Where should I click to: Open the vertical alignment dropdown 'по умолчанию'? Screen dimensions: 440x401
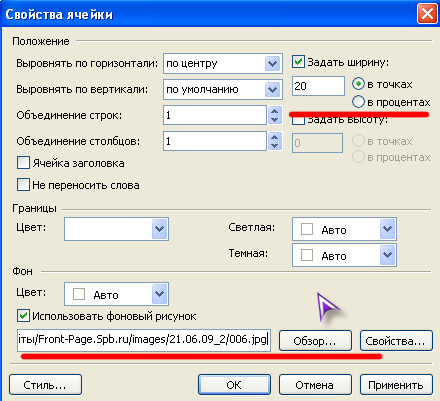coord(223,89)
